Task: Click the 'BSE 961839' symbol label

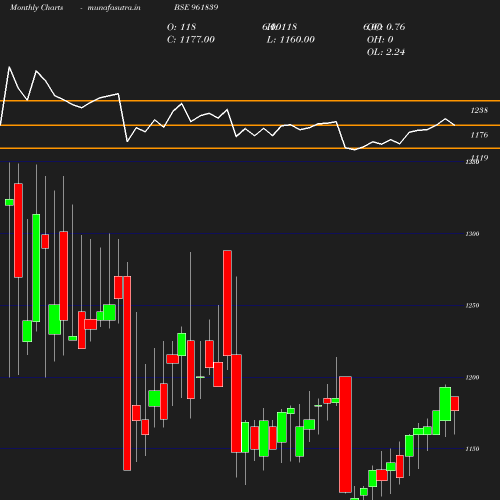Action: (x=196, y=7)
